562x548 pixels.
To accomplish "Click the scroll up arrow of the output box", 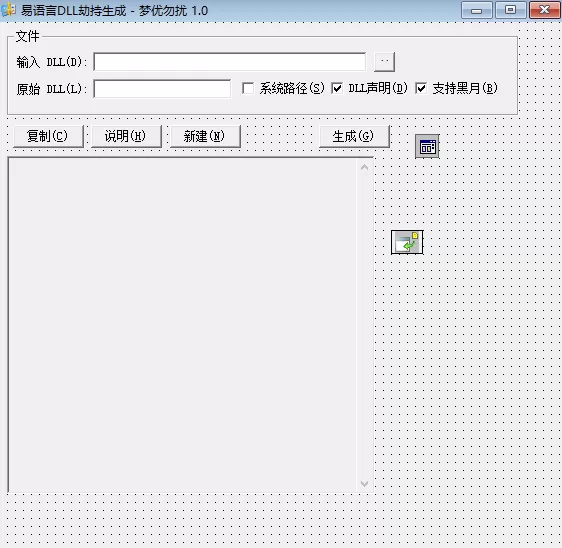I will tap(365, 167).
